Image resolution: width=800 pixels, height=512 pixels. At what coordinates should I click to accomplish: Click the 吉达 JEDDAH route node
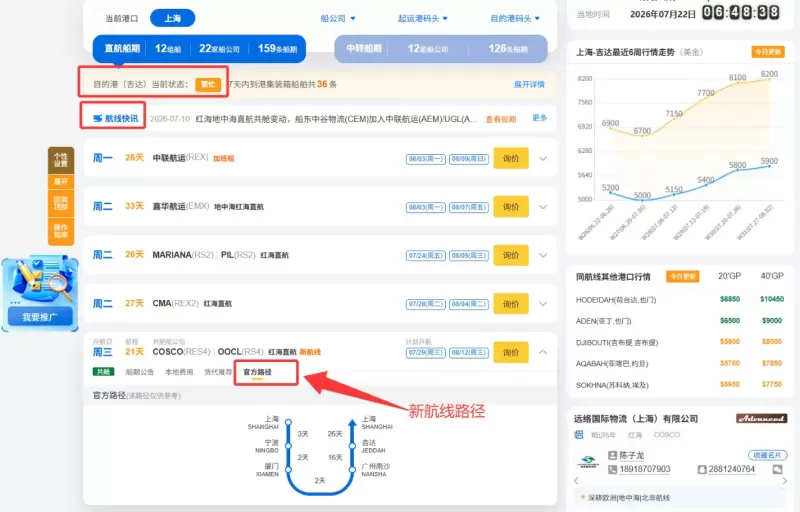pyautogui.click(x=352, y=446)
